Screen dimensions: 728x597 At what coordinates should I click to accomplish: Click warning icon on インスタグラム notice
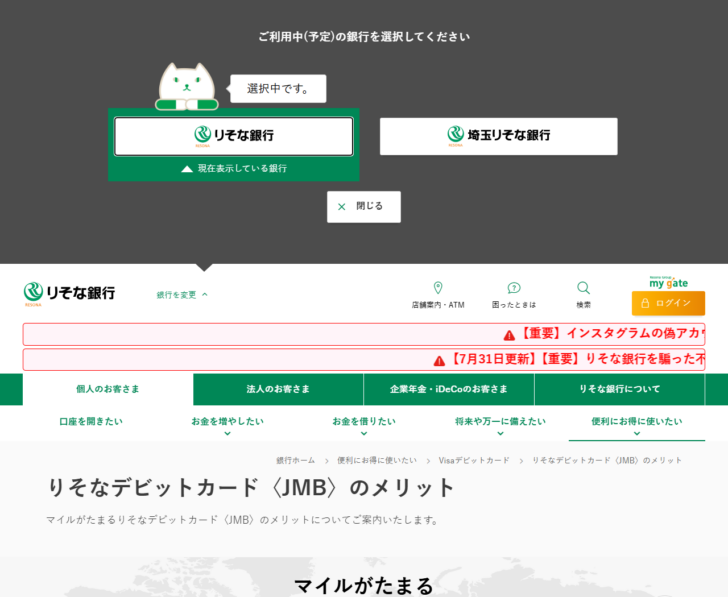coord(509,335)
